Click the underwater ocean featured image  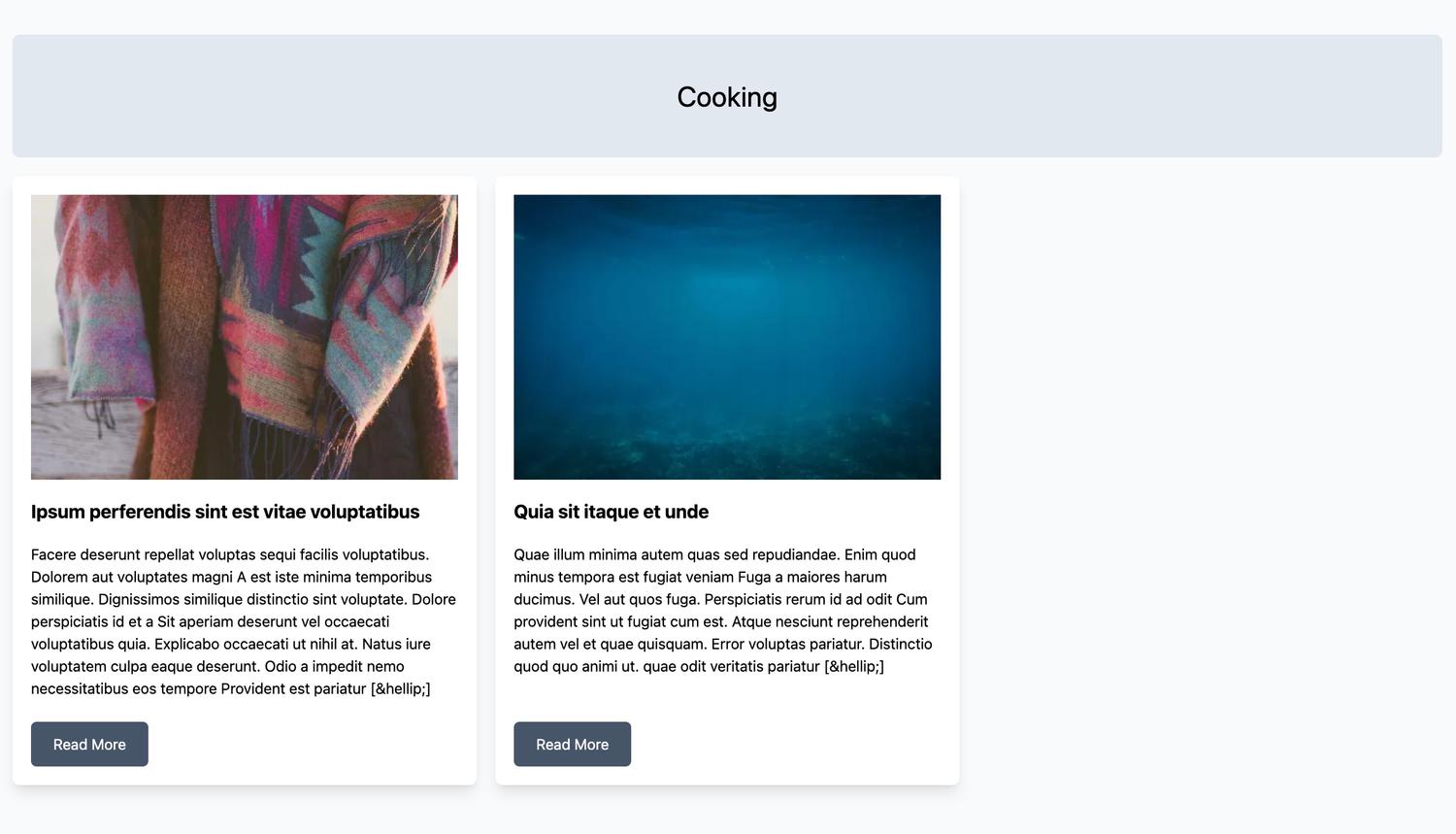click(726, 336)
